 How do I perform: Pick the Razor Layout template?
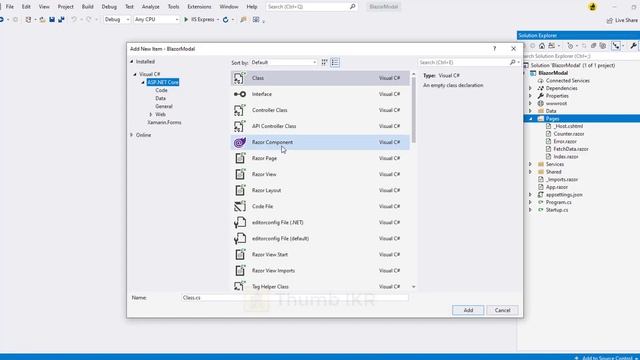320,190
